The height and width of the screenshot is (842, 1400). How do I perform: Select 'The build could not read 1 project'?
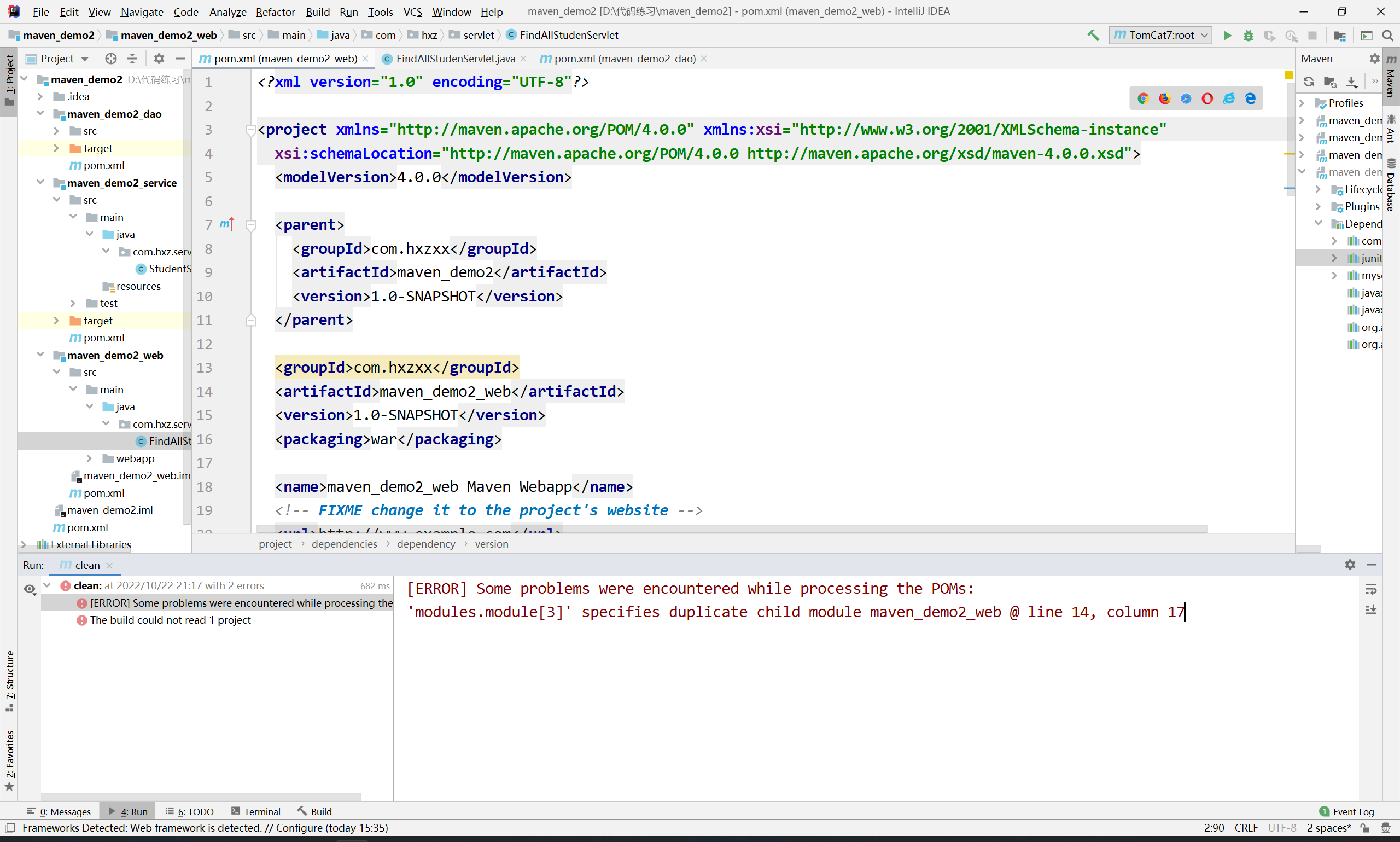point(170,620)
